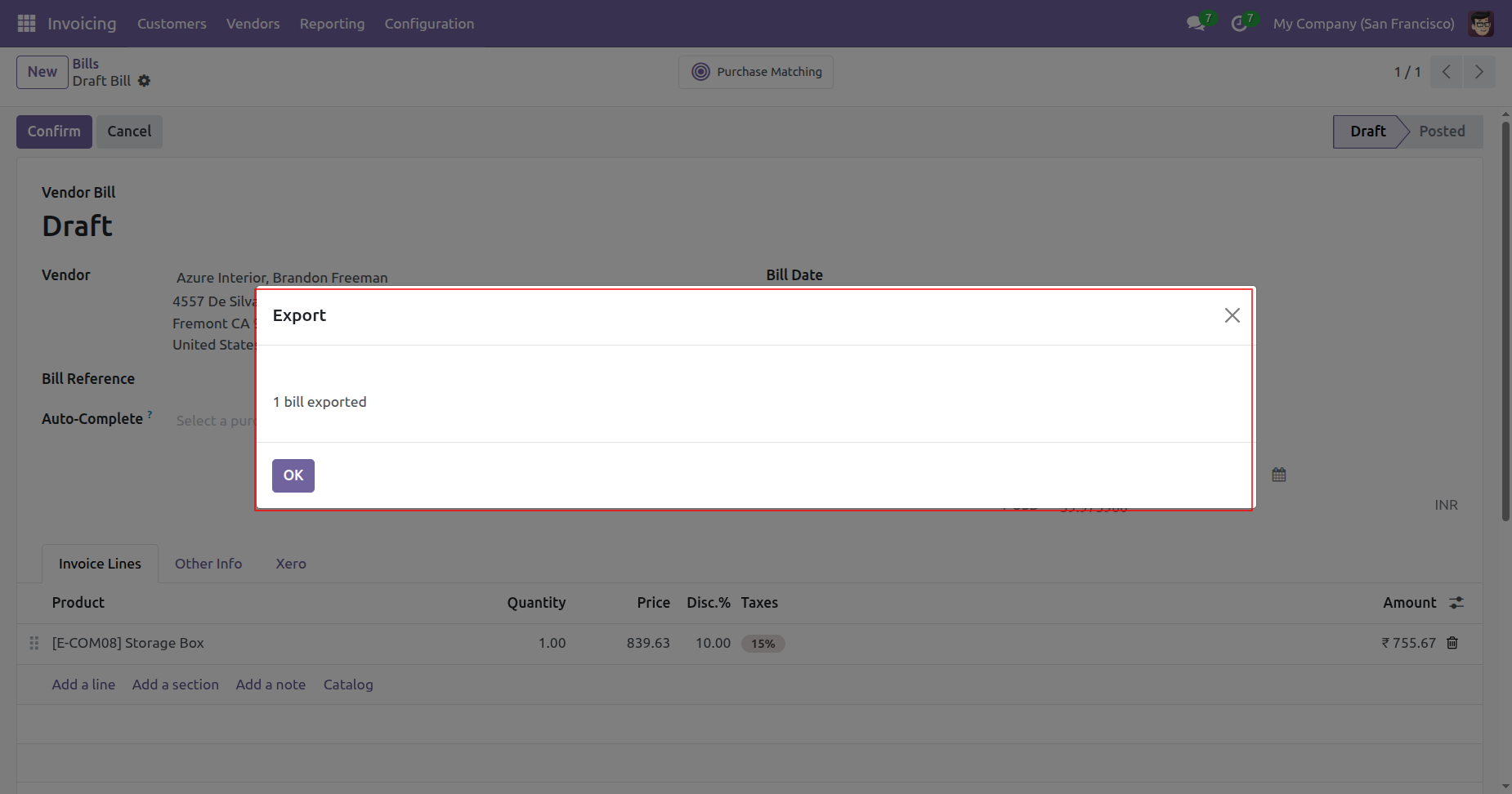The width and height of the screenshot is (1512, 794).
Task: Click the Cancel button
Action: pos(129,132)
